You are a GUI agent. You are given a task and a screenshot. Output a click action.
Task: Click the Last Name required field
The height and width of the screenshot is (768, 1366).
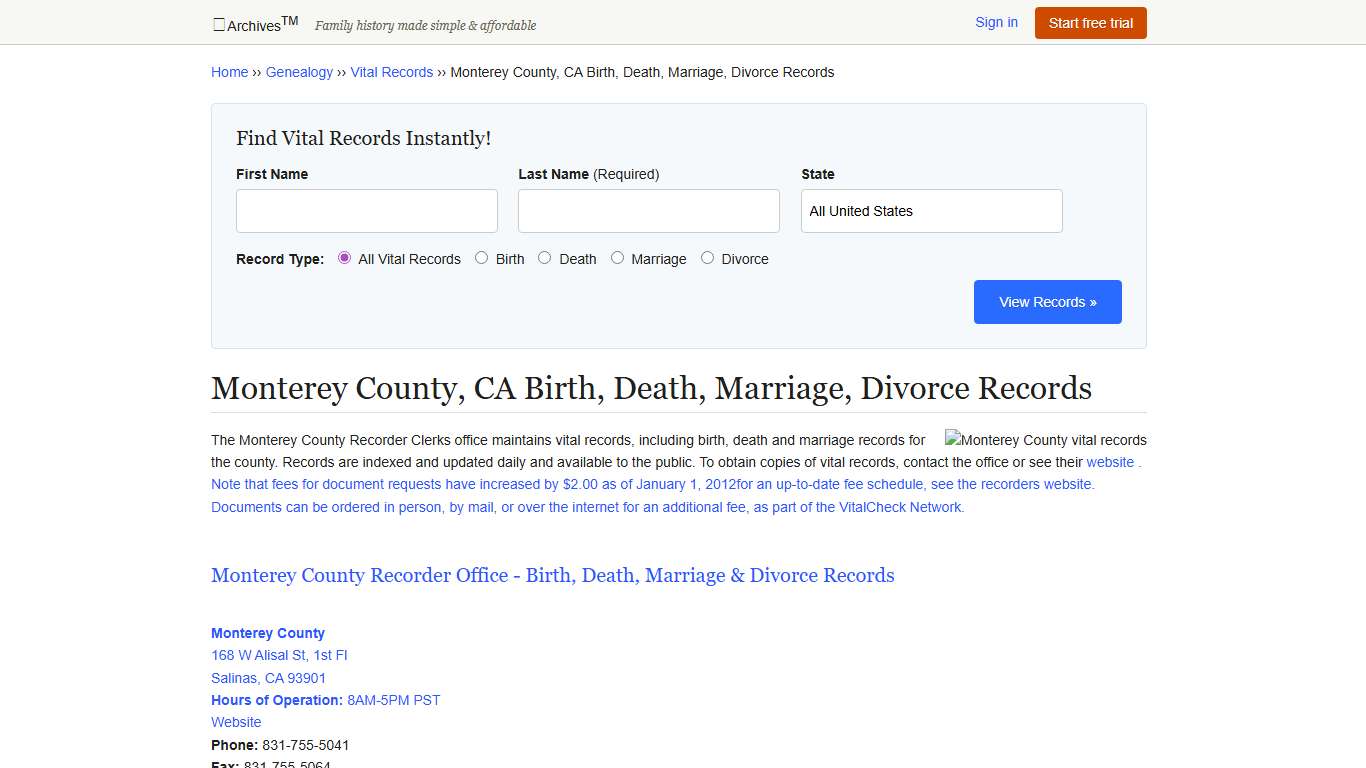coord(648,210)
